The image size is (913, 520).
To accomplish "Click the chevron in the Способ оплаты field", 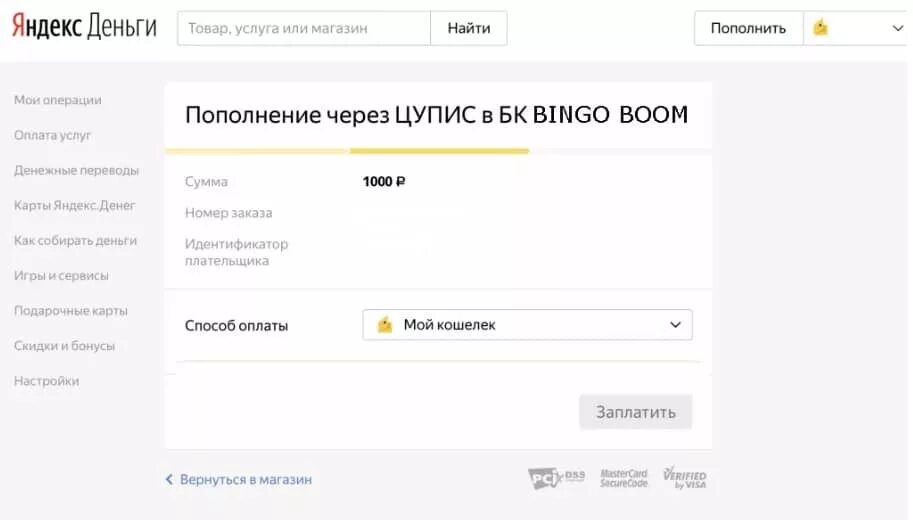I will 675,325.
